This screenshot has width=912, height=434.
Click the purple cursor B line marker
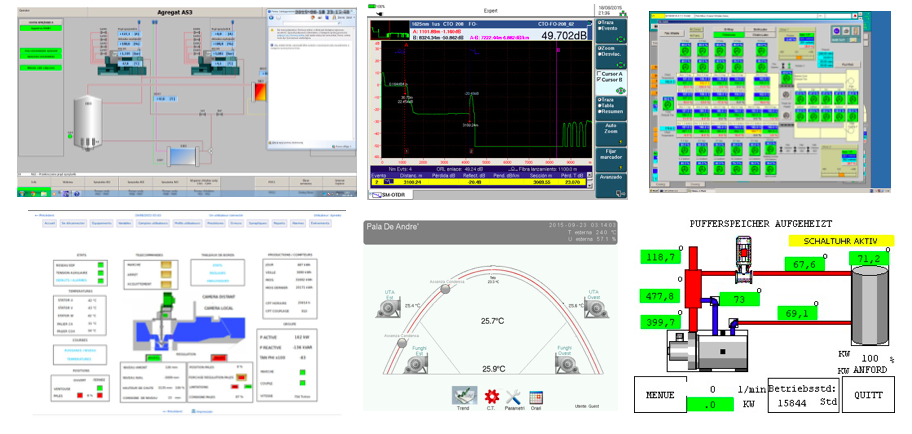tap(557, 51)
